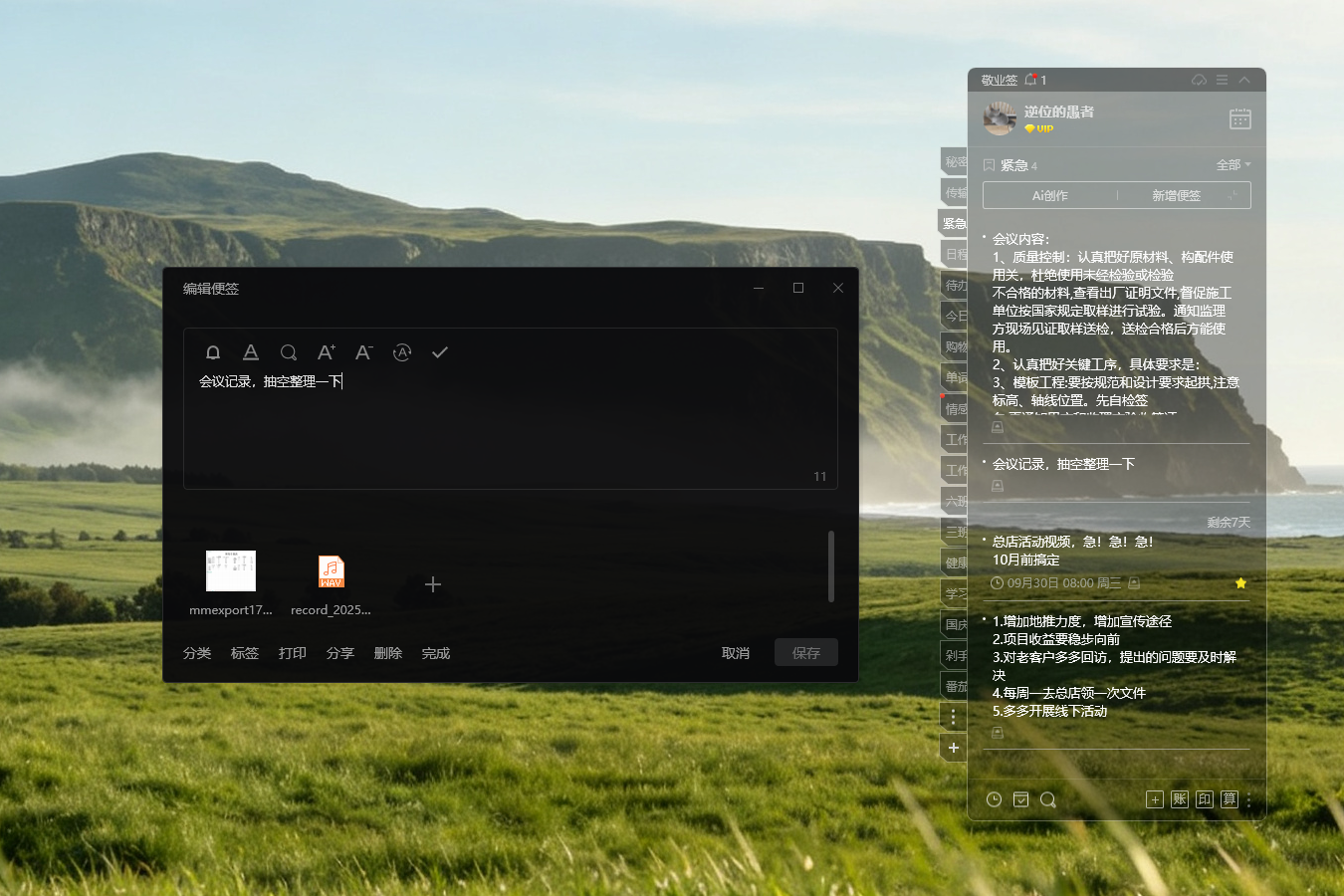Viewport: 1344px width, 896px height.
Task: Click 打印 in the editor footer
Action: point(293,654)
